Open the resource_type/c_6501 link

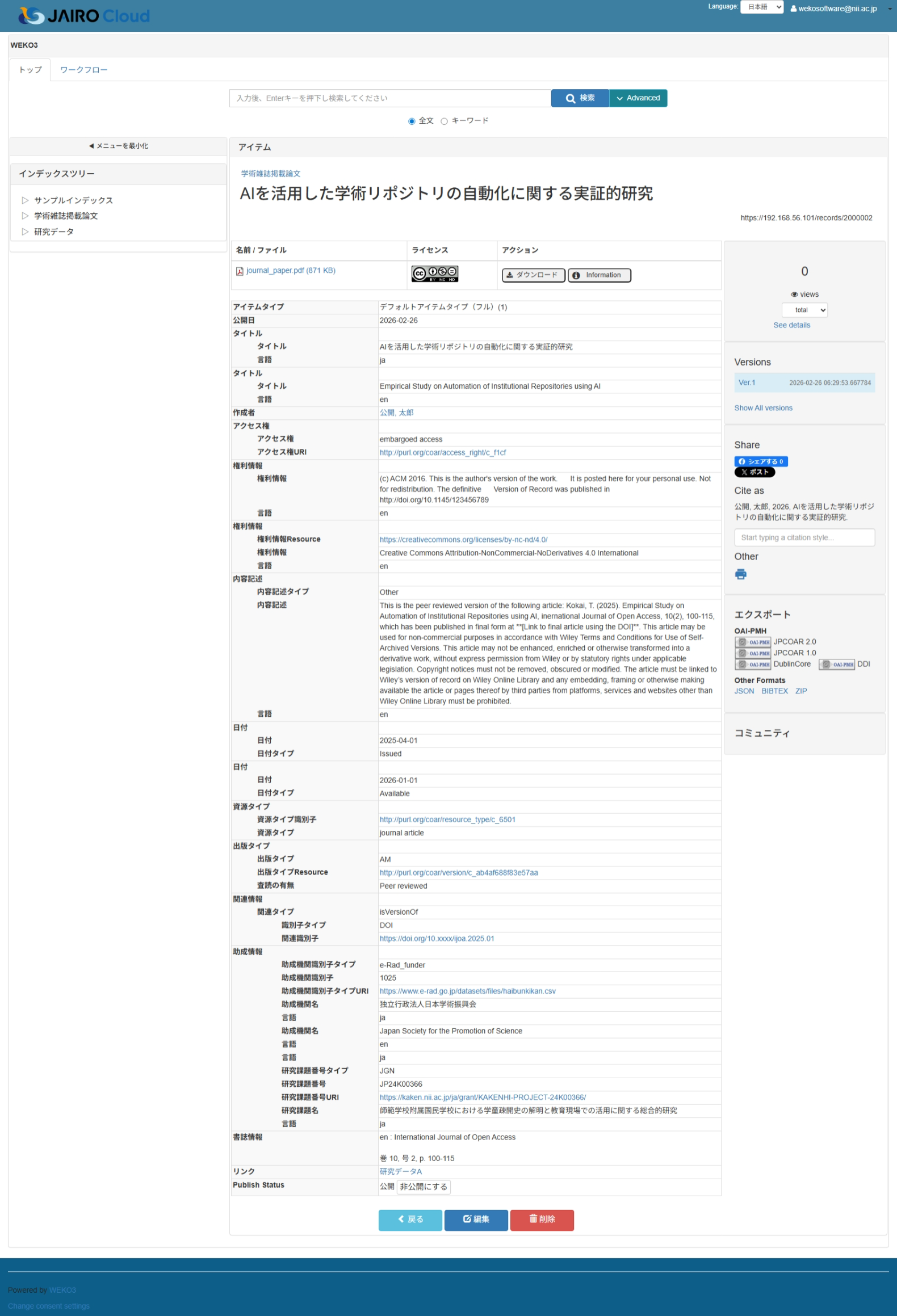point(447,819)
